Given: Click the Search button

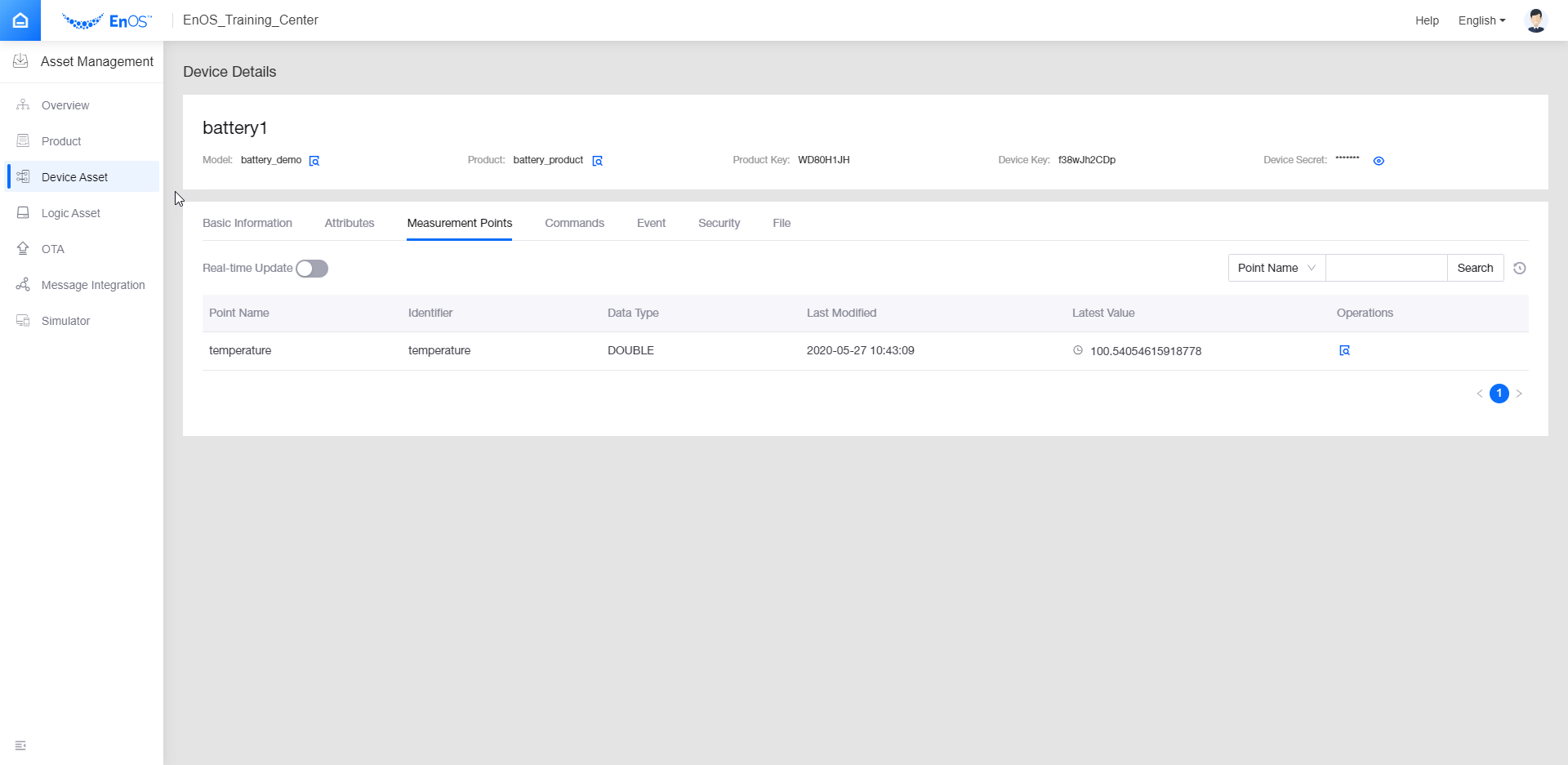Looking at the screenshot, I should coord(1476,268).
